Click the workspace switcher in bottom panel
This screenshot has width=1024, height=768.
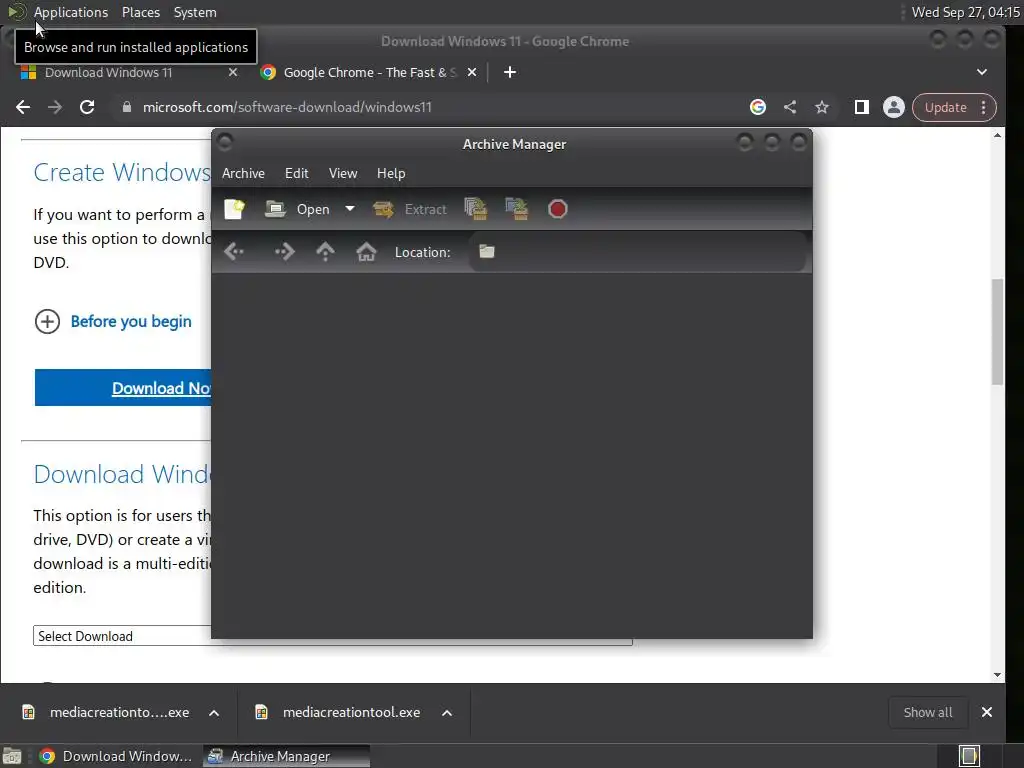click(969, 756)
